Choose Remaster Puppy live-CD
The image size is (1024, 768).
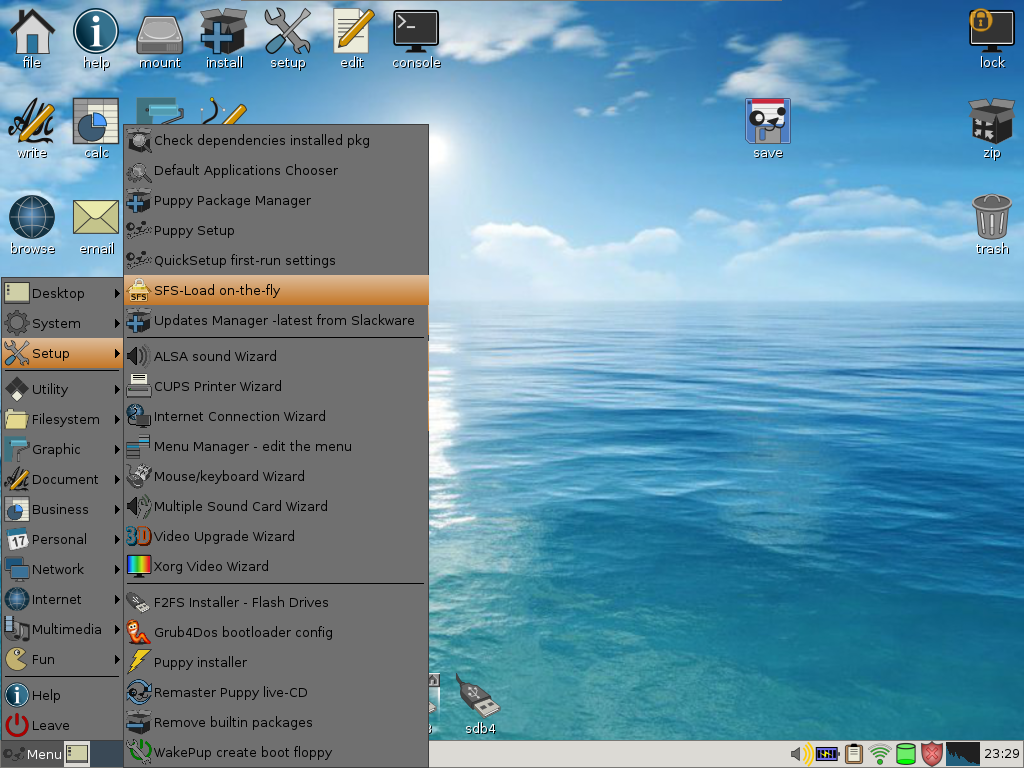[276, 693]
